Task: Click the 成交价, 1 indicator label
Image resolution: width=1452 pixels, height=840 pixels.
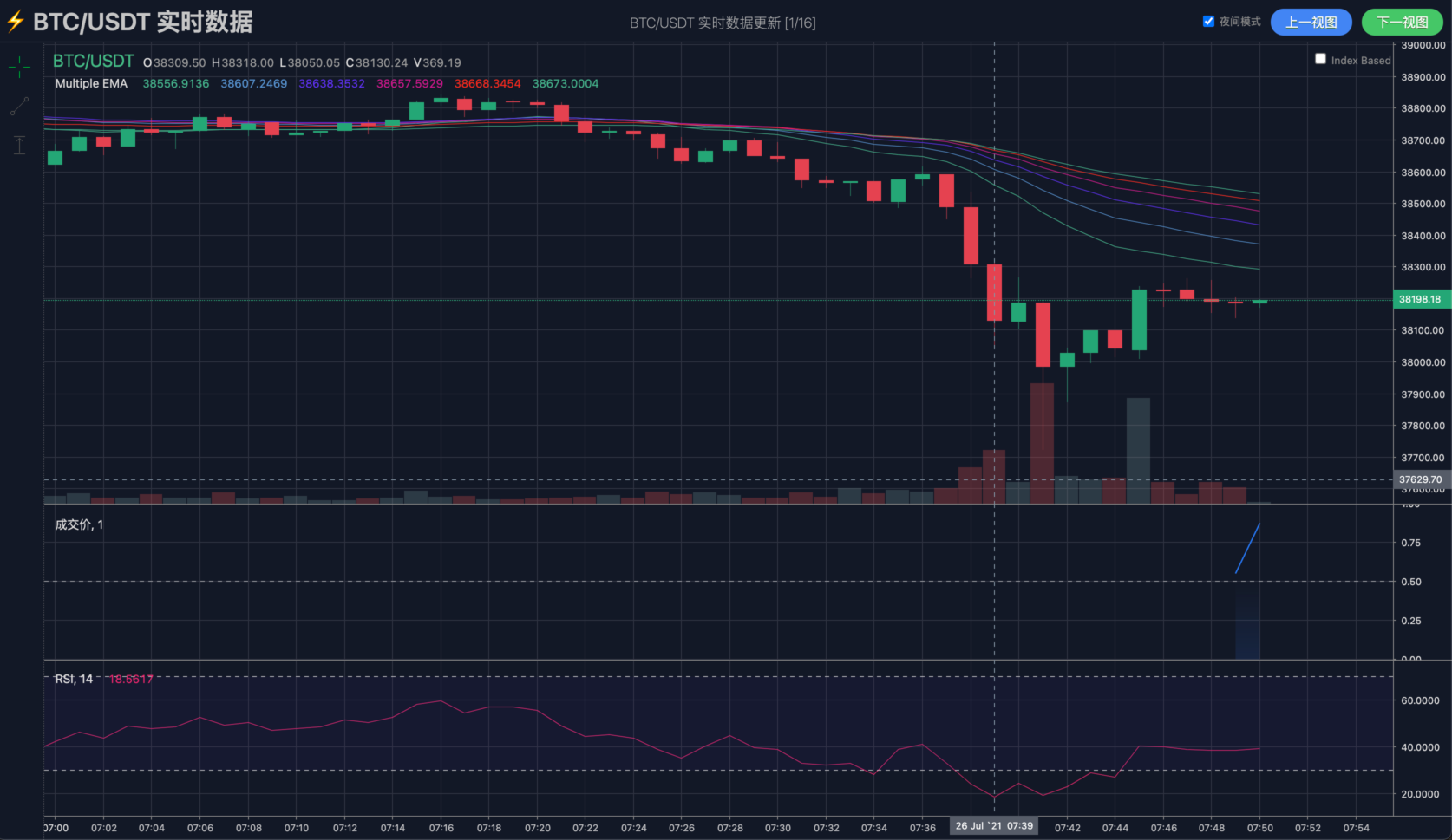Action: [x=79, y=525]
